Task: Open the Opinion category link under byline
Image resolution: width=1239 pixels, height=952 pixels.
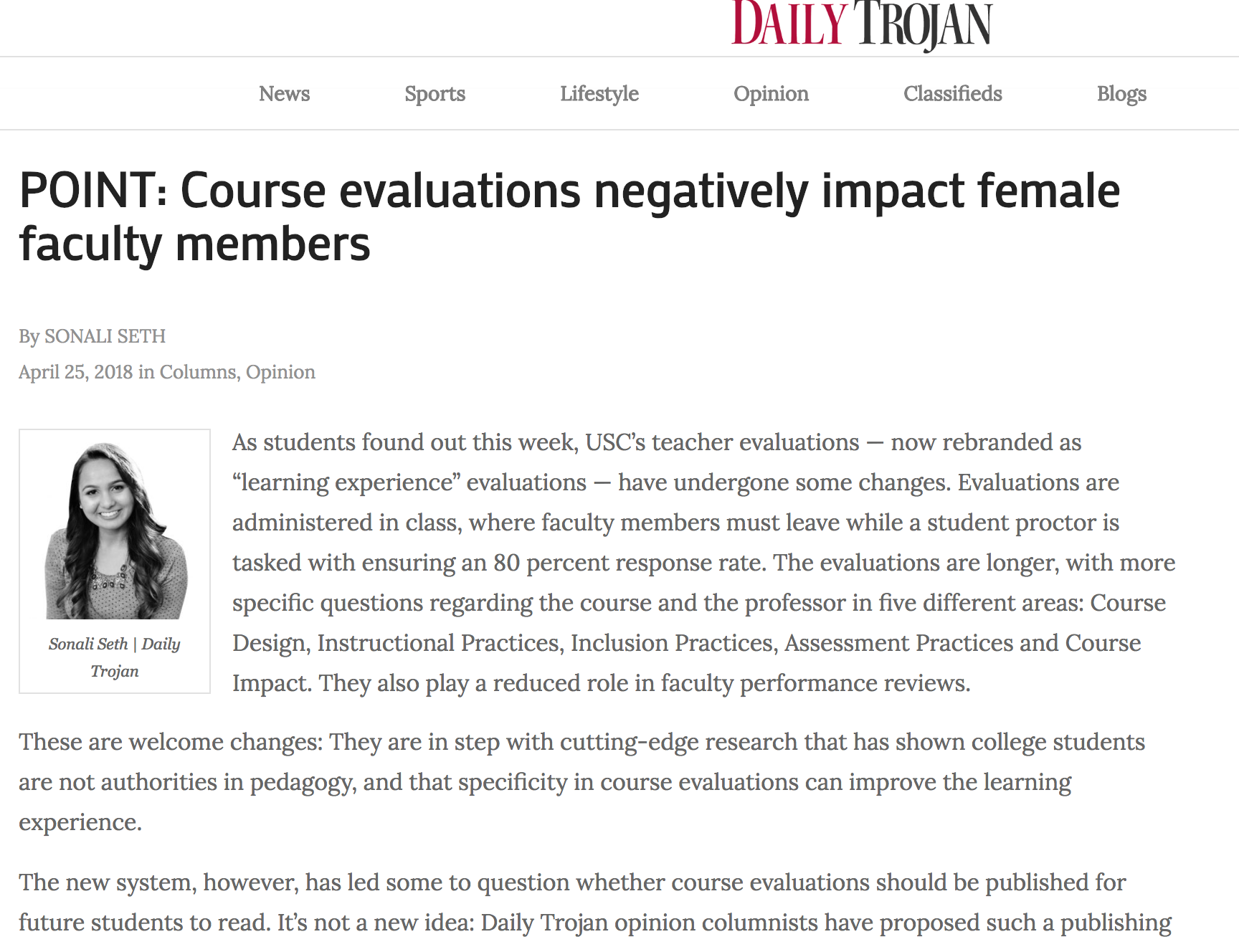Action: pyautogui.click(x=280, y=373)
